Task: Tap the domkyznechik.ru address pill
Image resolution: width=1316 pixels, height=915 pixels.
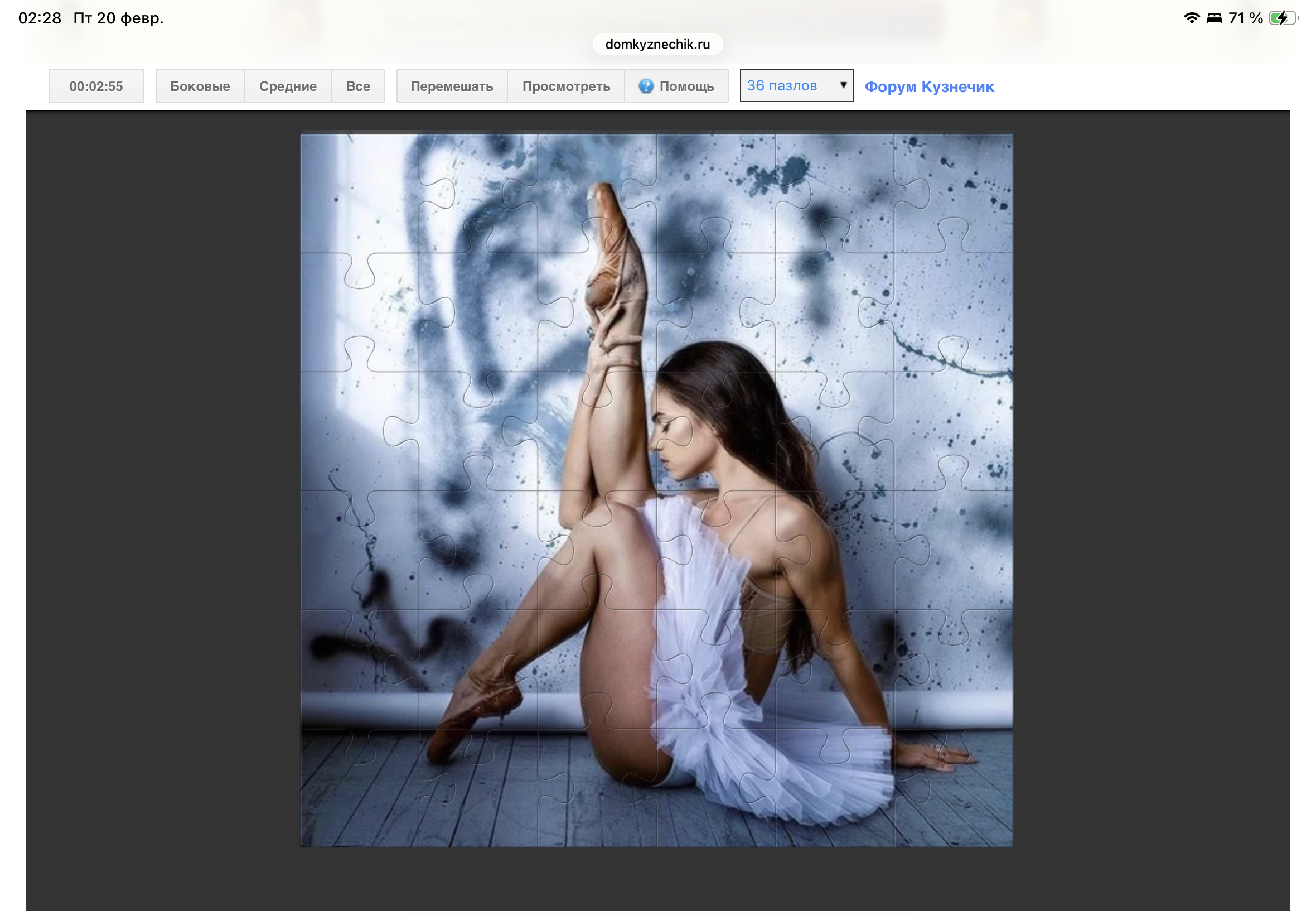Action: tap(657, 44)
